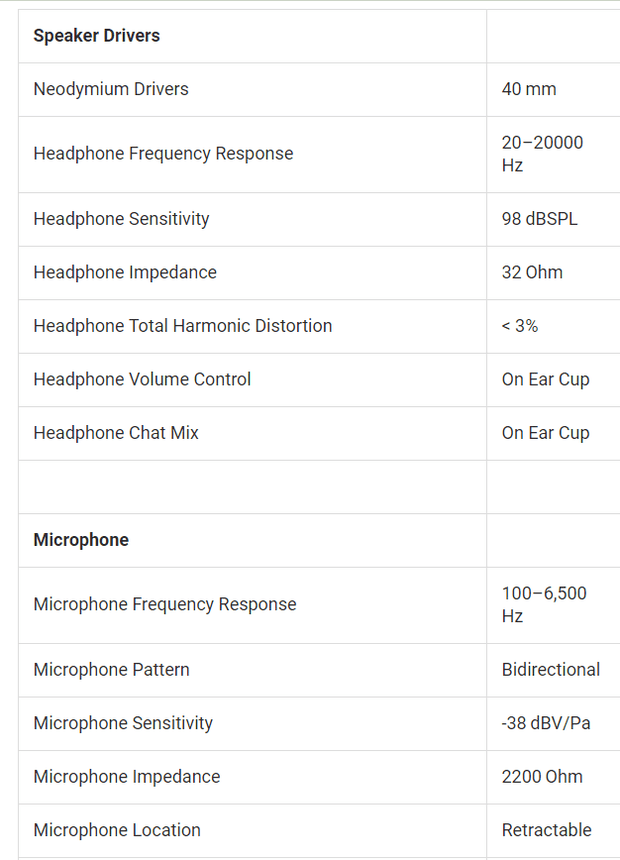Click the Microphone section heading

click(81, 540)
